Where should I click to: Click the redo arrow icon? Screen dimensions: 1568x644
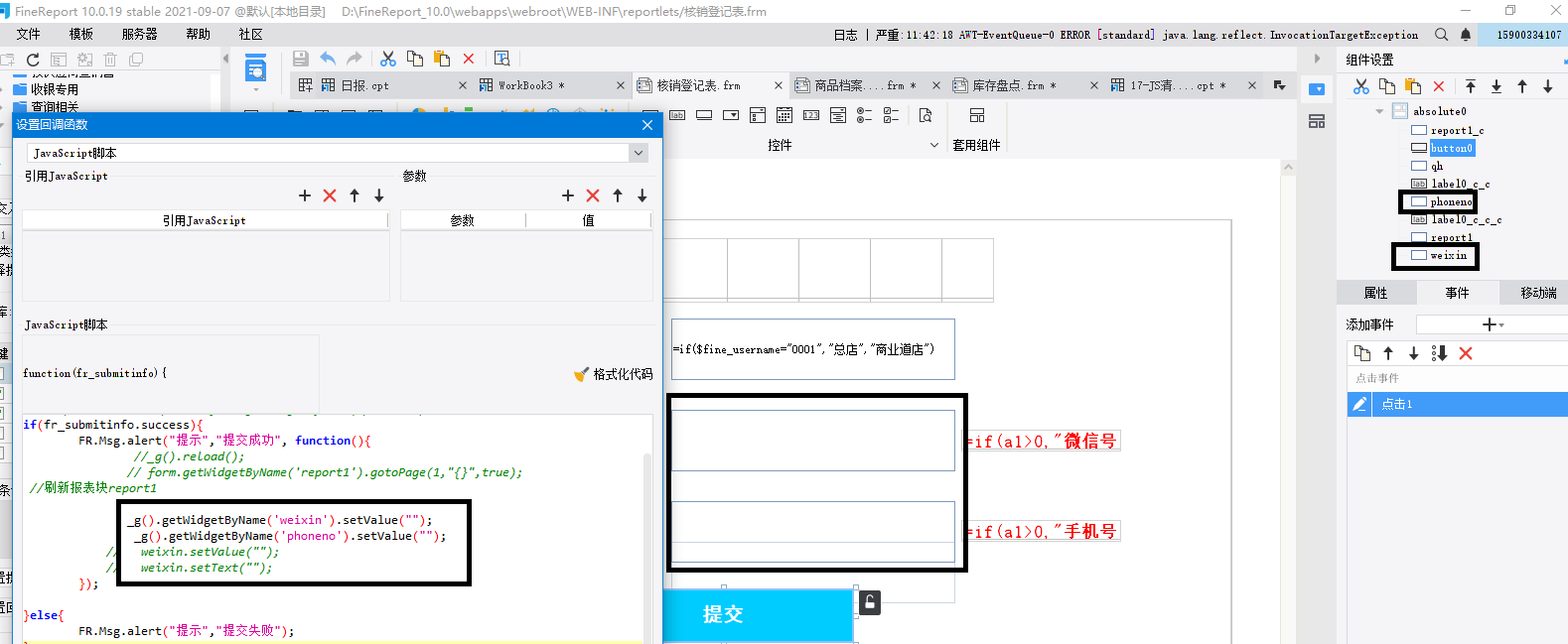click(x=354, y=59)
